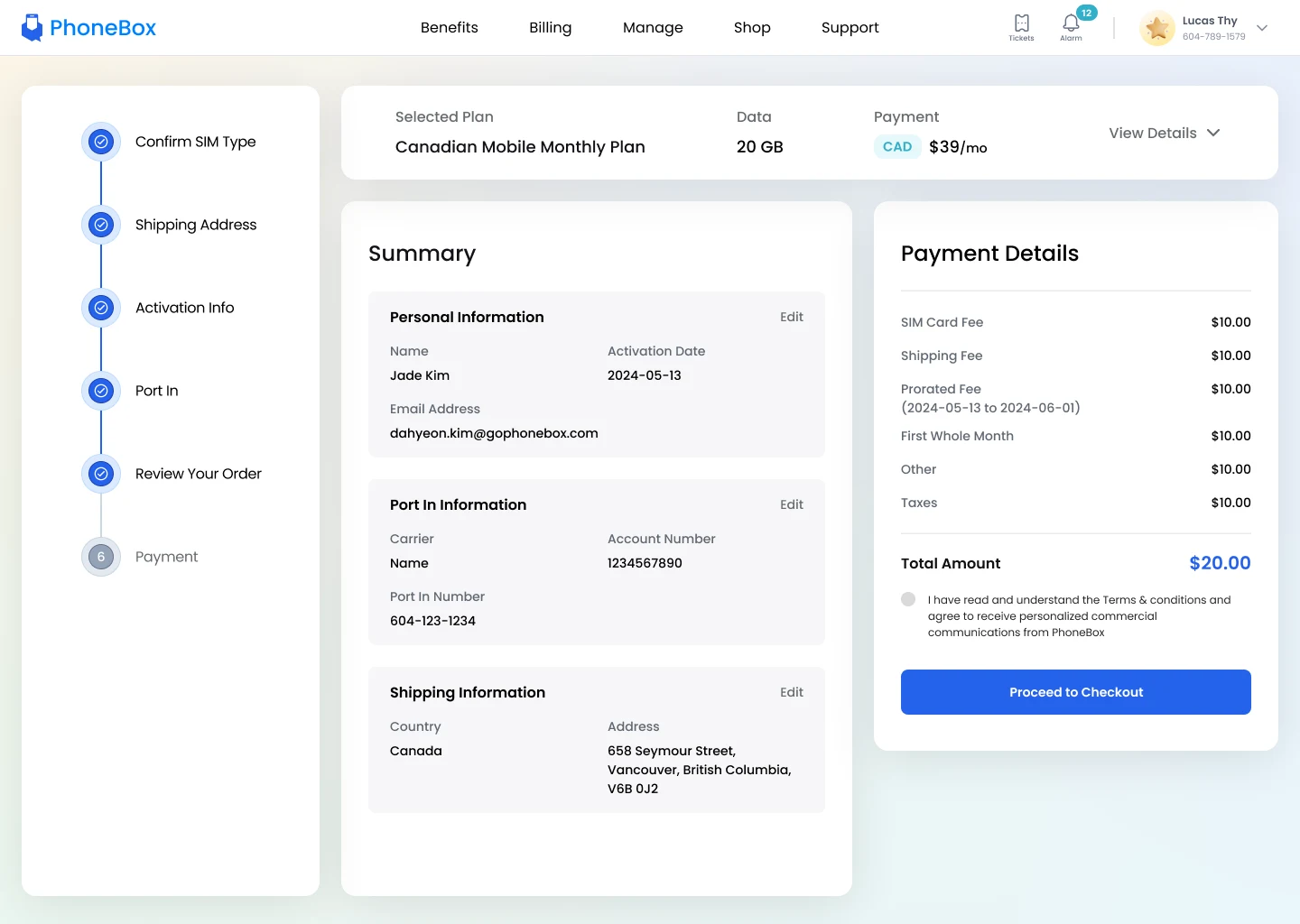The width and height of the screenshot is (1300, 924).
Task: Select the Review Your Order step label
Action: [x=199, y=474]
